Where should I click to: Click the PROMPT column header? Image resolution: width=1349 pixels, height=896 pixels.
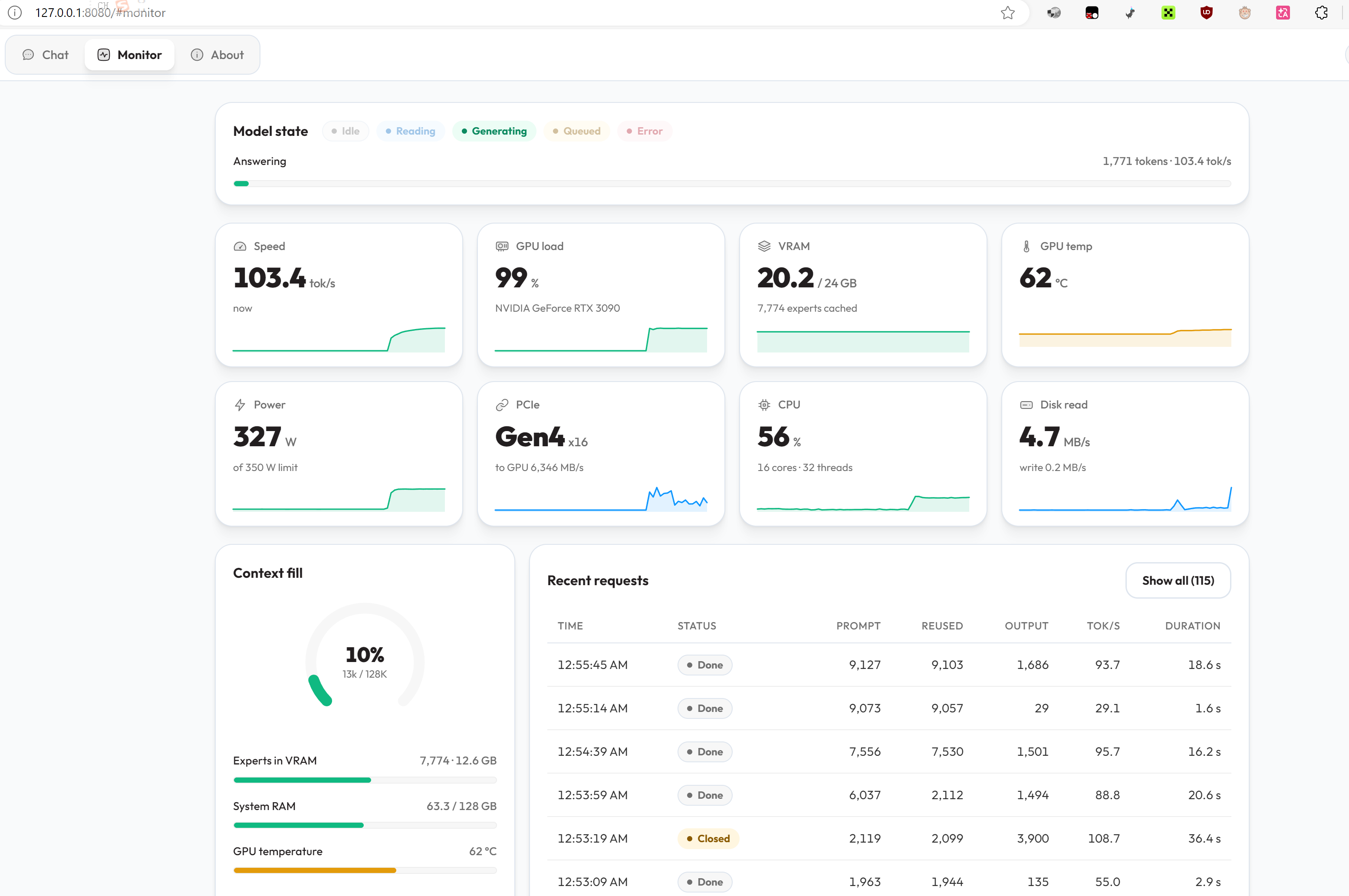tap(858, 626)
